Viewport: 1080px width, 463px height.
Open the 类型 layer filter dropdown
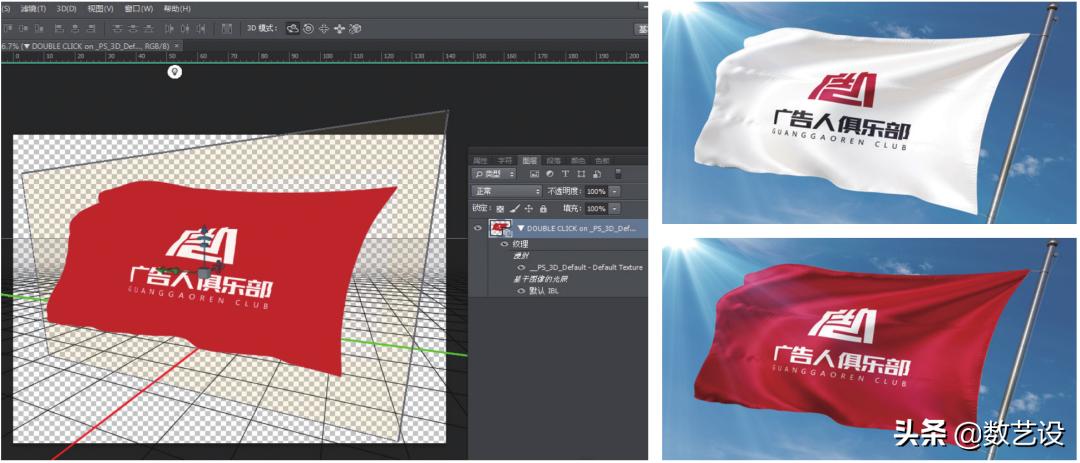[x=494, y=174]
